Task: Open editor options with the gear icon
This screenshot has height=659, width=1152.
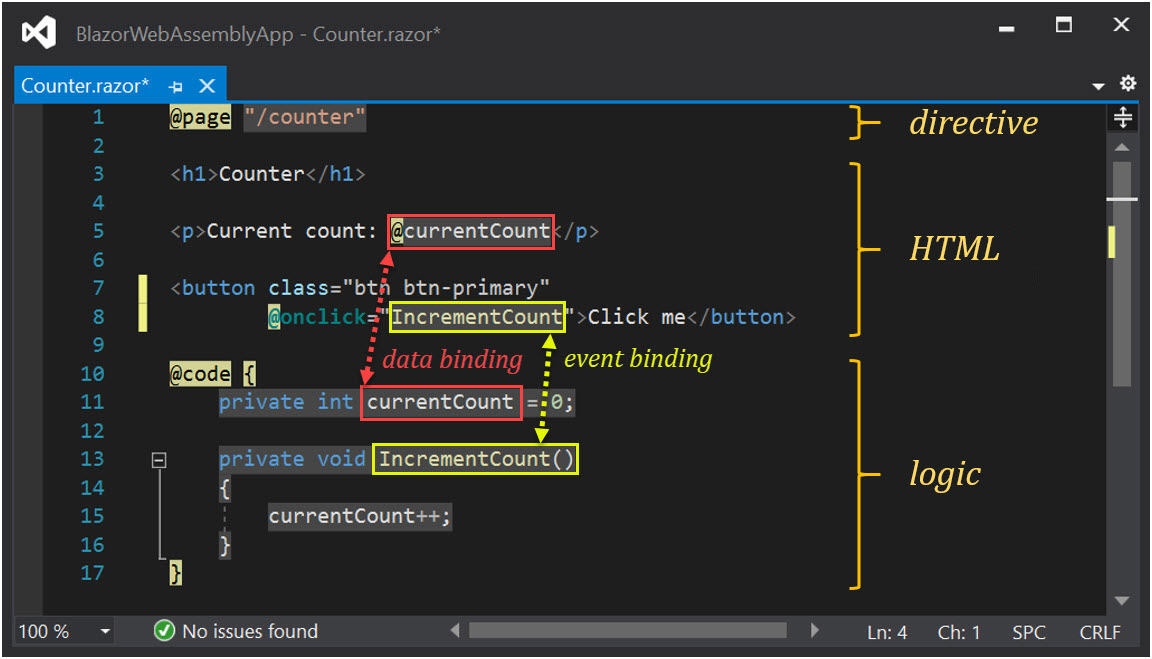Action: (x=1128, y=83)
